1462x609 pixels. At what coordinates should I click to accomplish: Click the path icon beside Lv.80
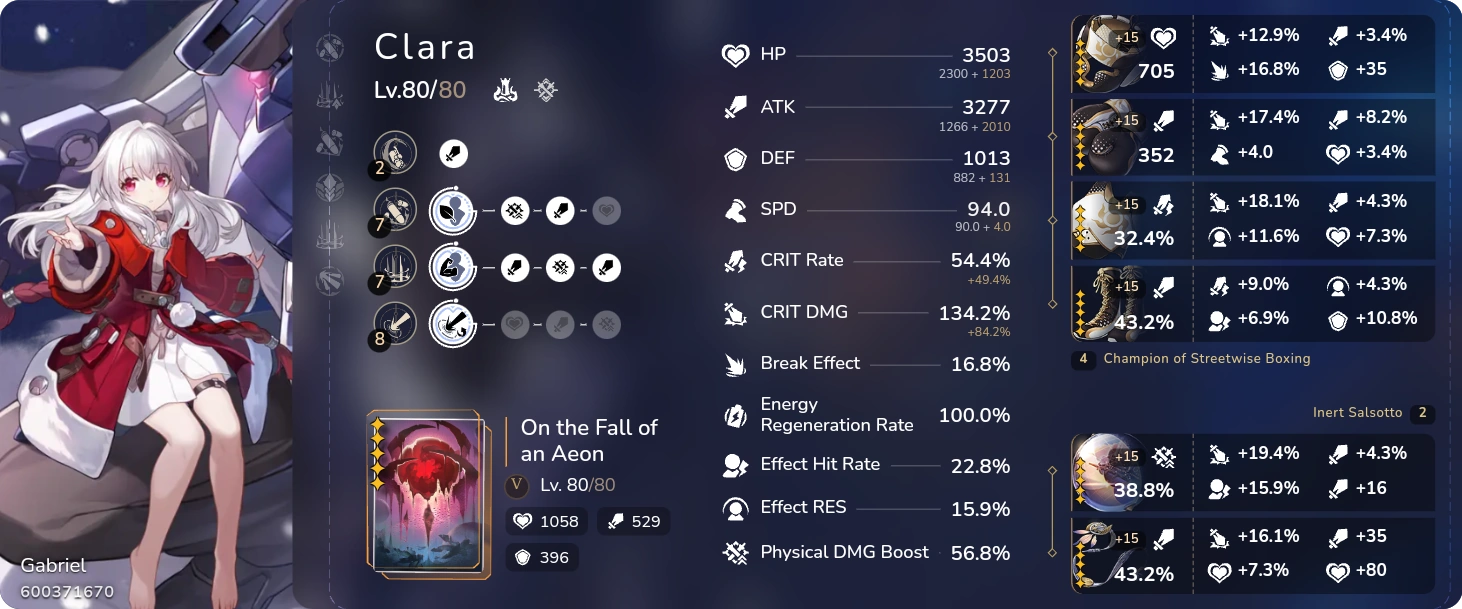(504, 89)
